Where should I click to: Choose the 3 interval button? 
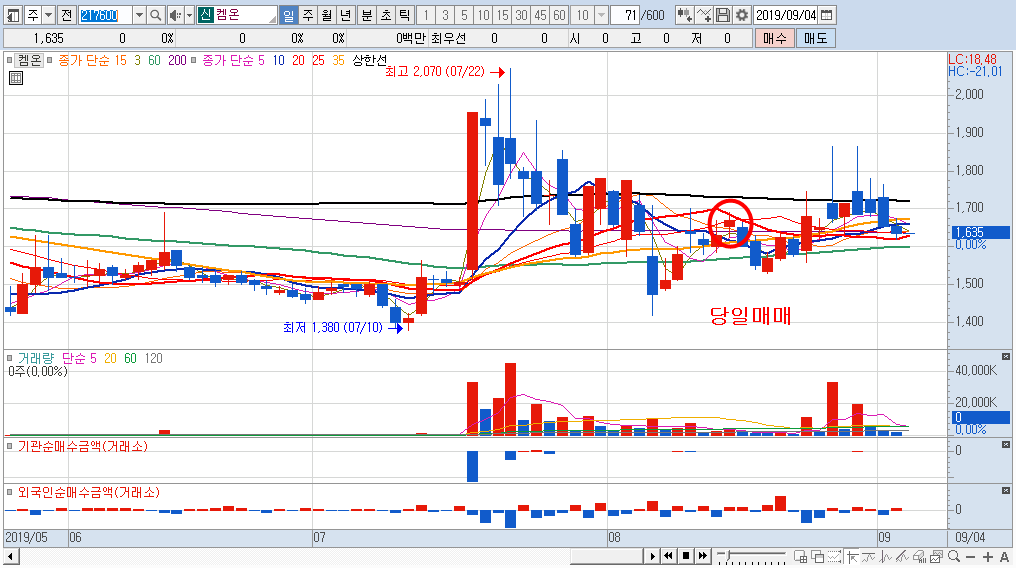tap(445, 15)
